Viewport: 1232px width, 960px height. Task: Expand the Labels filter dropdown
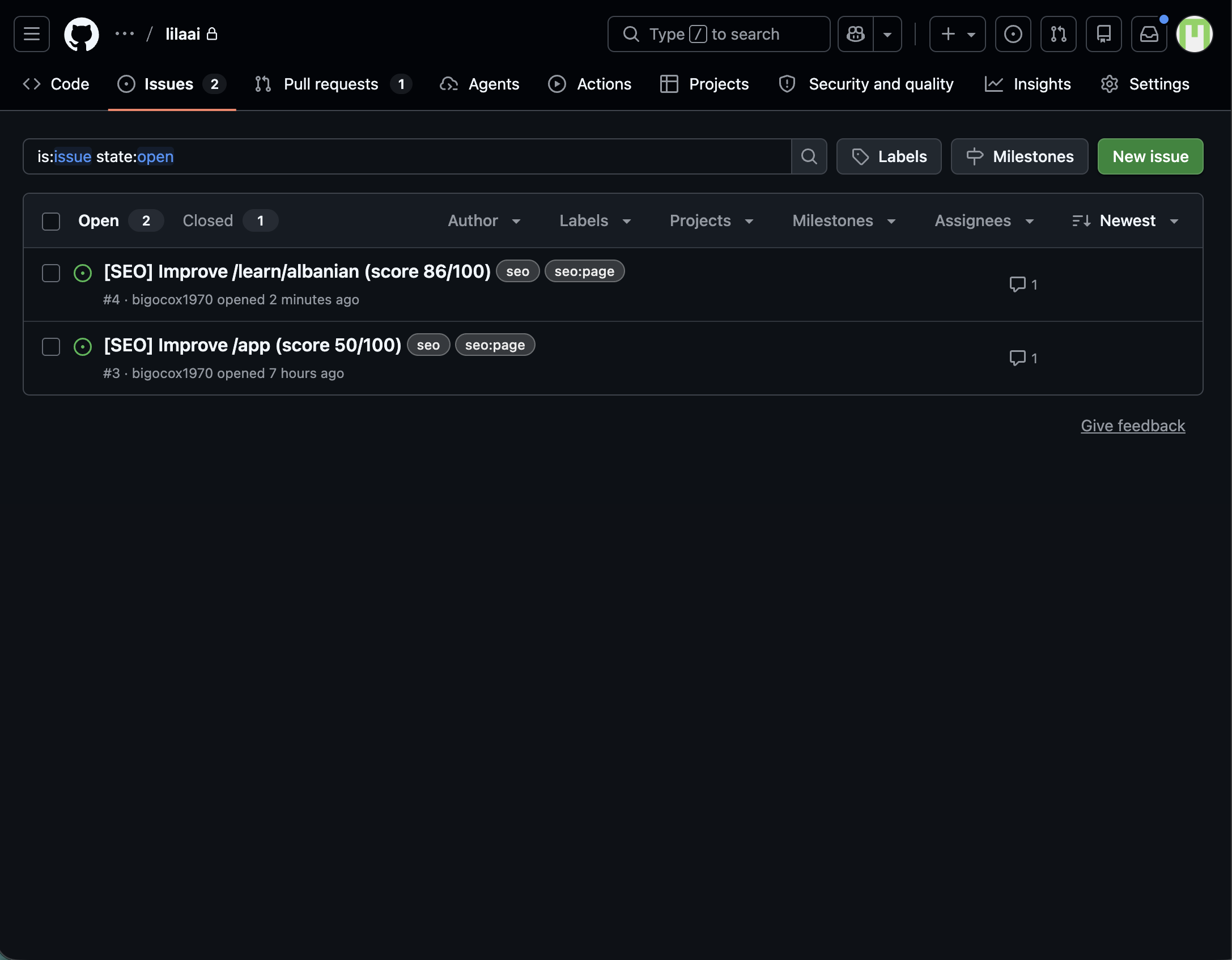[x=596, y=221]
